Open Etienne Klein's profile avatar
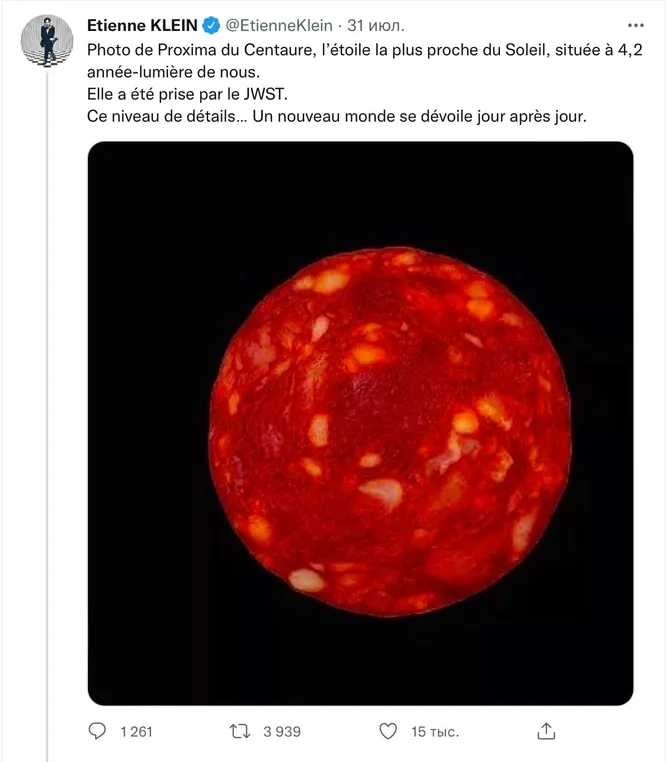This screenshot has height=762, width=666. (x=47, y=41)
